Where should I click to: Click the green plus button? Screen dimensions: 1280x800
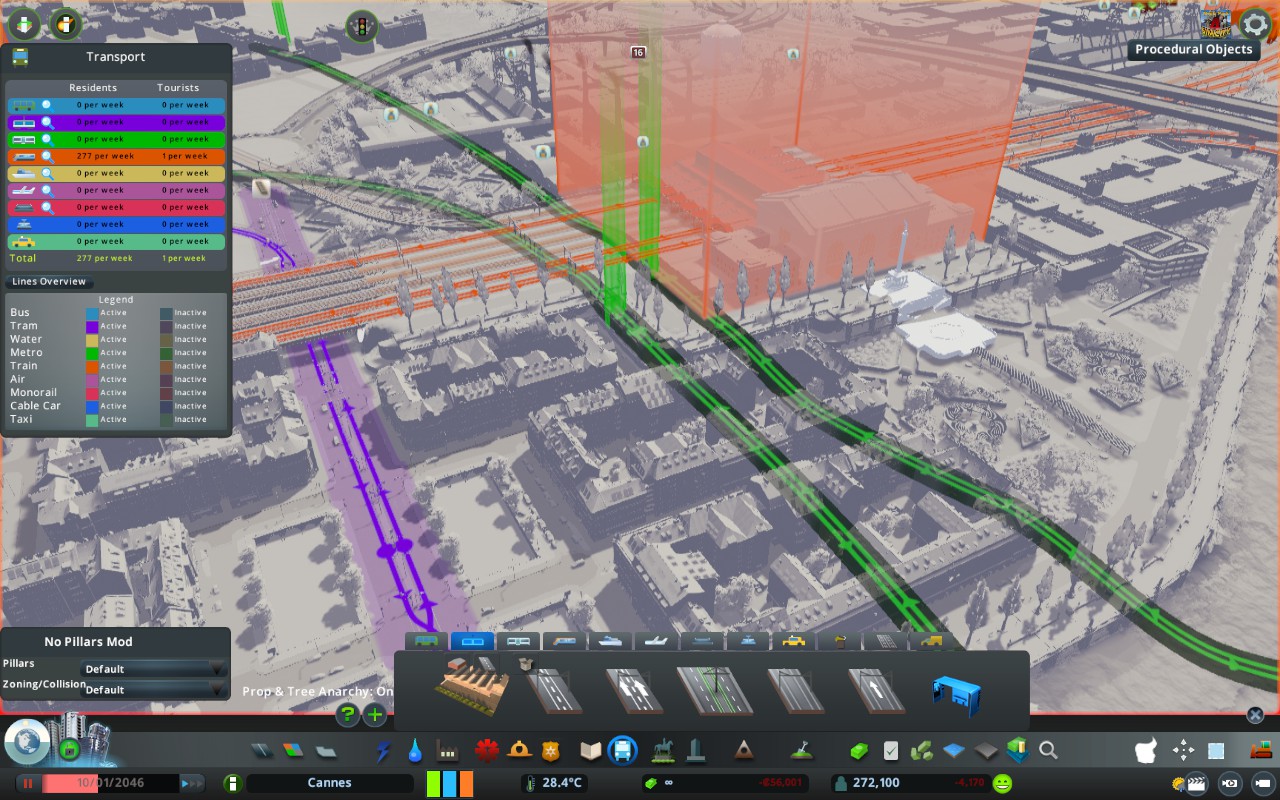click(375, 714)
